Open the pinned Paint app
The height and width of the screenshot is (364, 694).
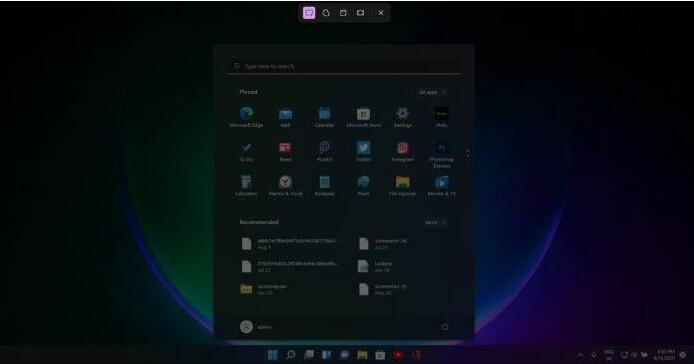363,186
